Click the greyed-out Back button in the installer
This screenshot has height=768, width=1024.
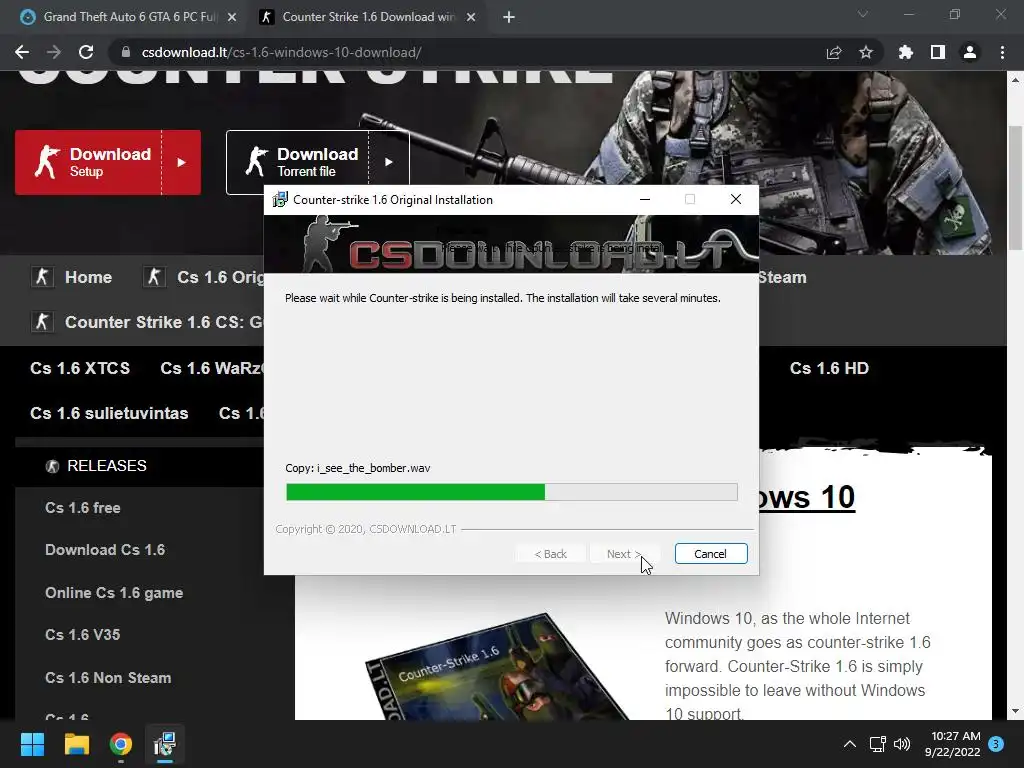point(551,554)
